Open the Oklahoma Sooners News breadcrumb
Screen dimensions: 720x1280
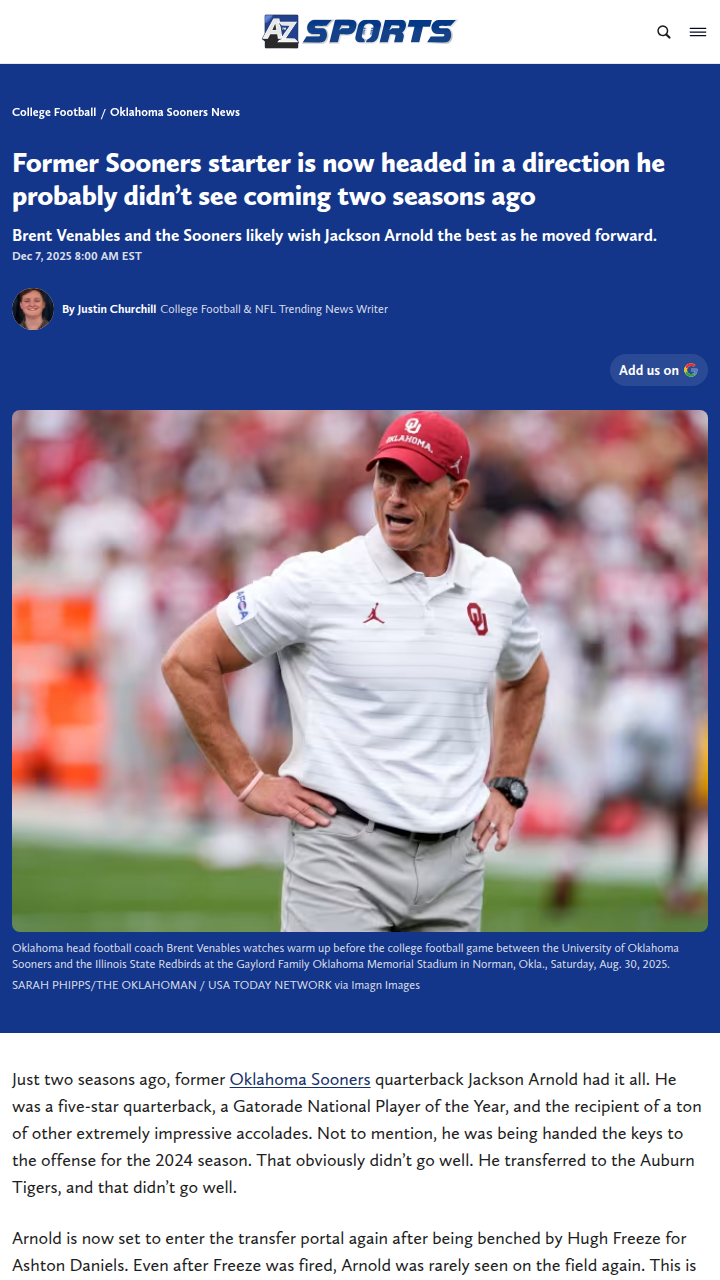[x=175, y=112]
